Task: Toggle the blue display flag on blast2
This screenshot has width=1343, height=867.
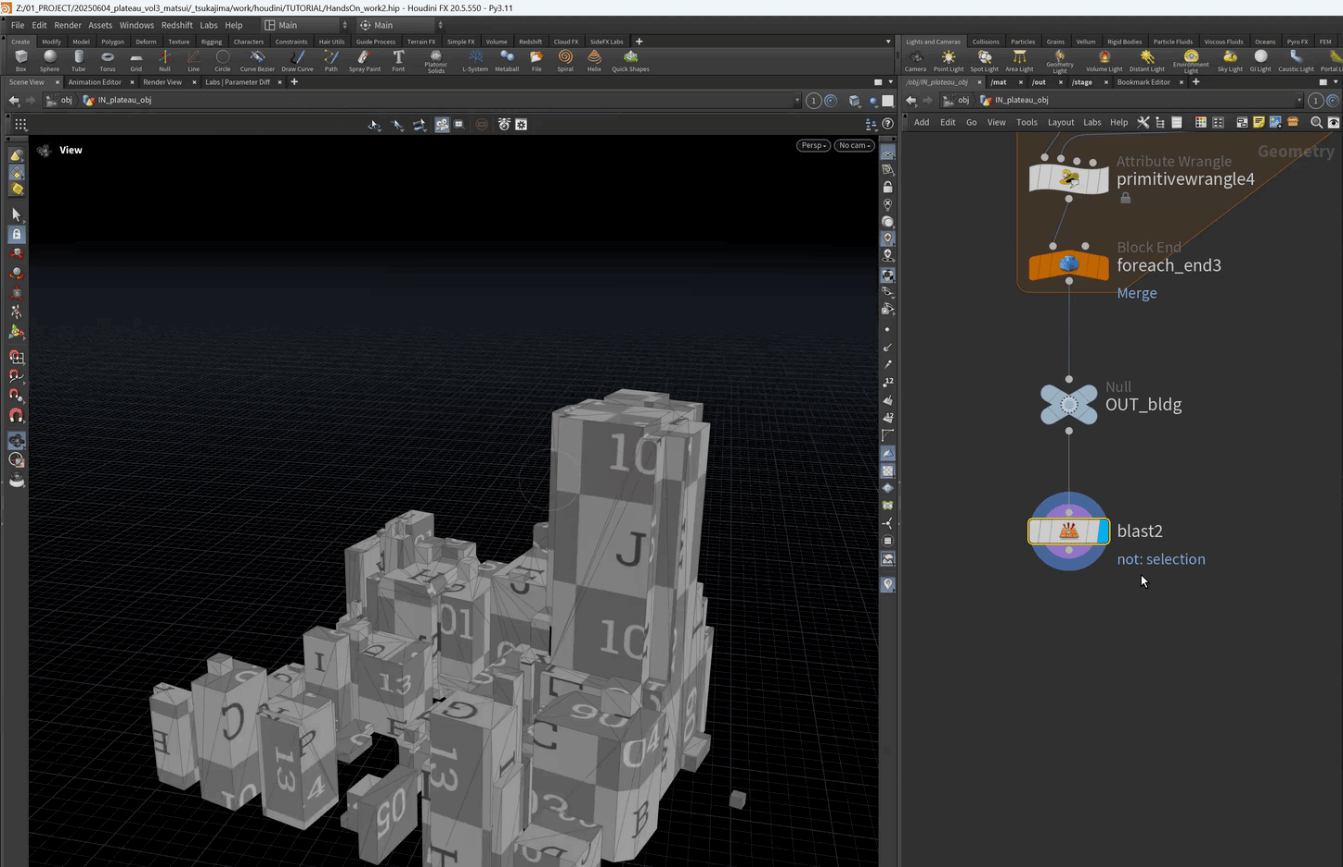Action: 1103,531
